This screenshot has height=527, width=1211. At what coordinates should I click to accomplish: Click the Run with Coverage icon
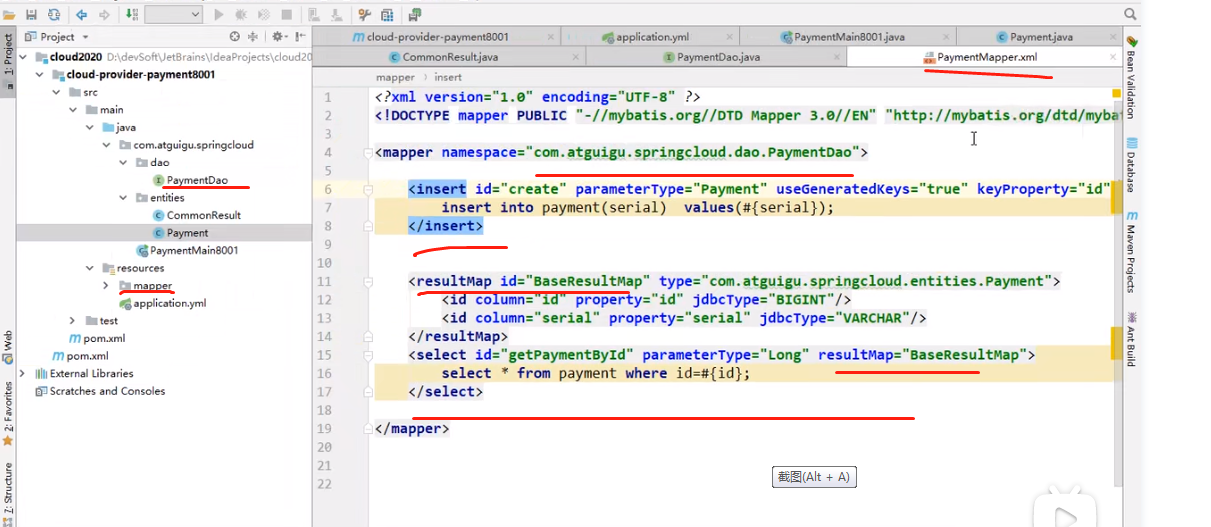tap(264, 15)
